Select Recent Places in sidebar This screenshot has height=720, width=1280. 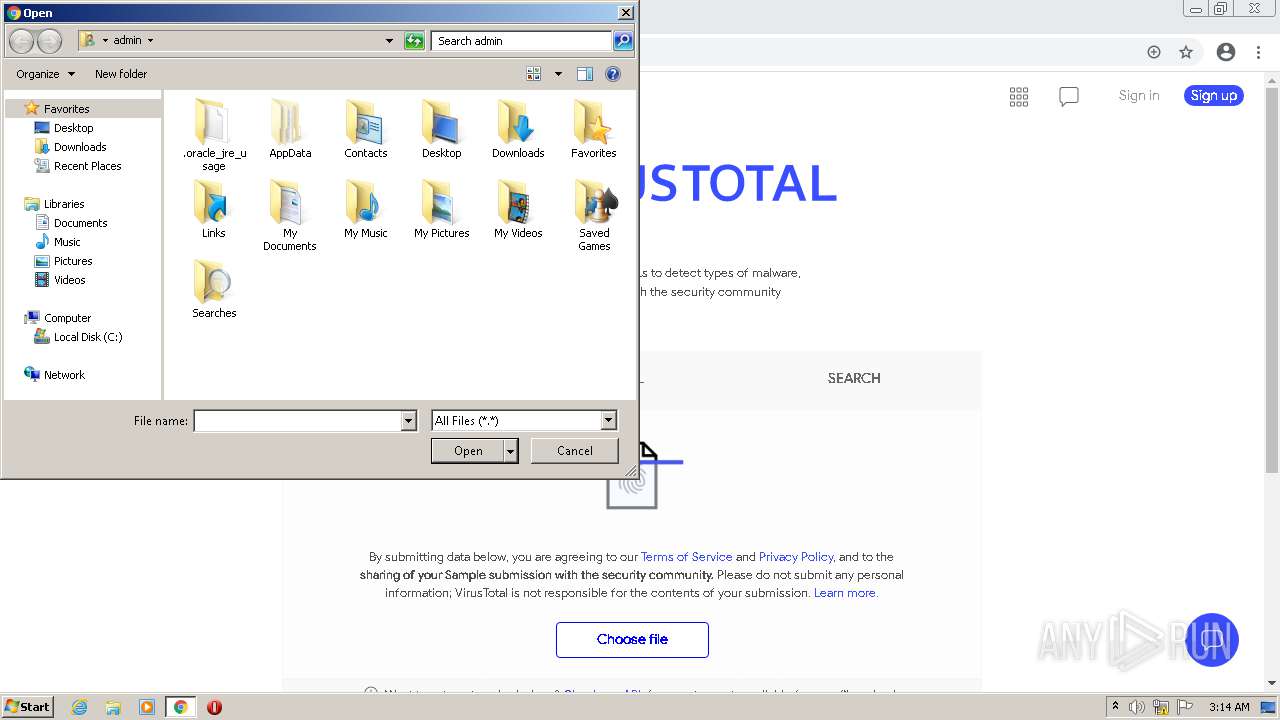coord(87,166)
